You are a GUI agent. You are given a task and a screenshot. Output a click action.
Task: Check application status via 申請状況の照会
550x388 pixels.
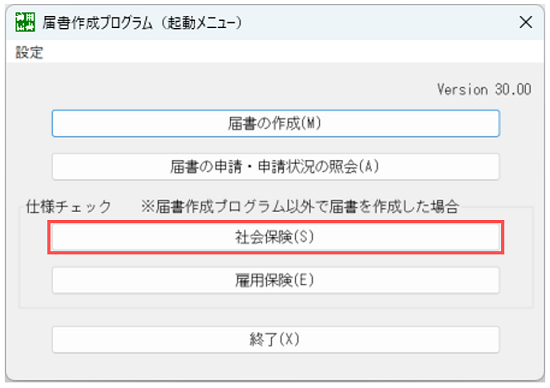[276, 167]
